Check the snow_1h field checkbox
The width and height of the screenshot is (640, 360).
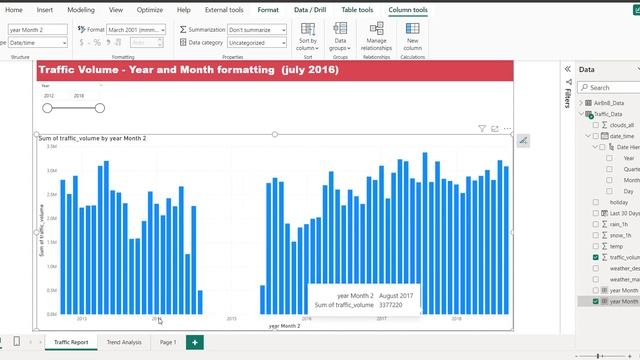pyautogui.click(x=596, y=235)
